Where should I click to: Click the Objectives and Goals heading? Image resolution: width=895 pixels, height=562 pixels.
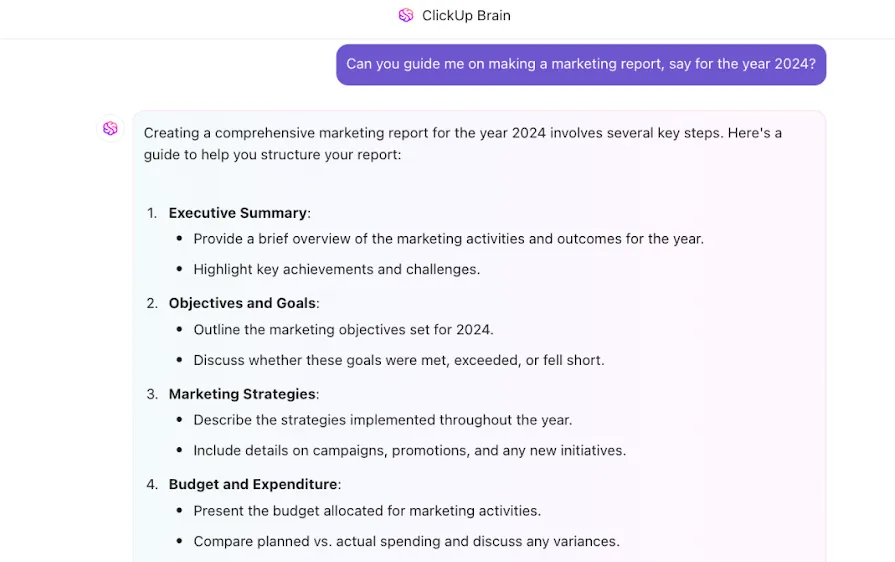coord(242,303)
